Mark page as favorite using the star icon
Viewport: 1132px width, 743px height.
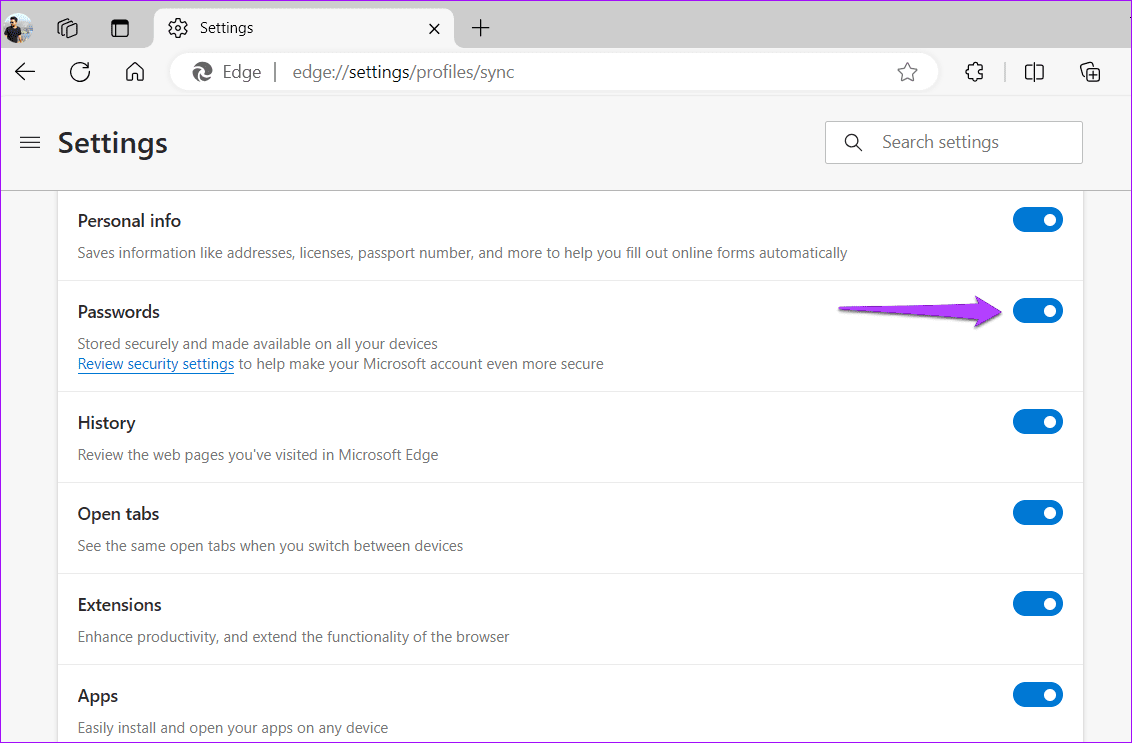(907, 71)
